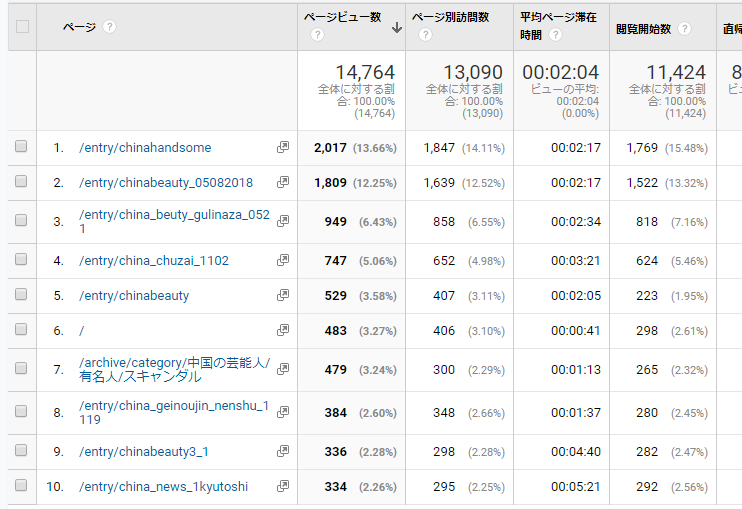Open /entry/chinahandsome page in new window icon
This screenshot has height=509, width=742.
pos(283,147)
